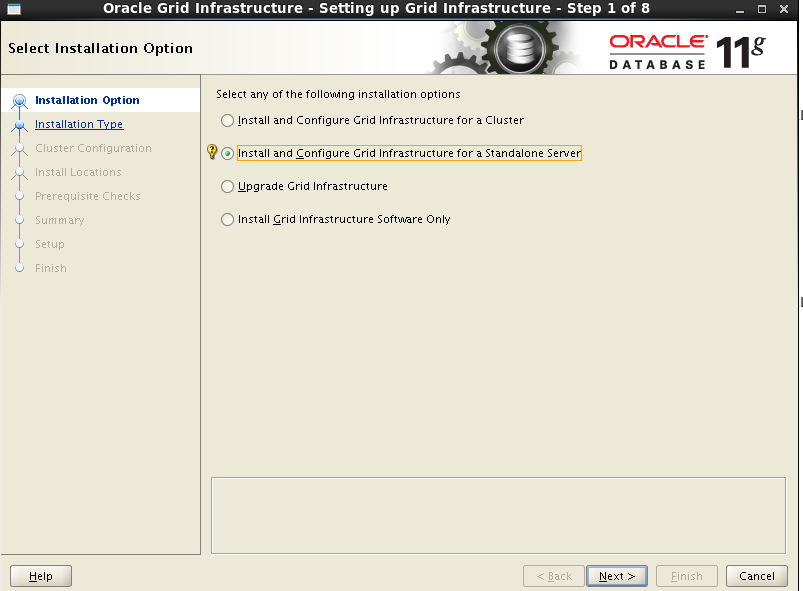Click the Next button
Image resolution: width=803 pixels, height=591 pixels.
[x=617, y=576]
